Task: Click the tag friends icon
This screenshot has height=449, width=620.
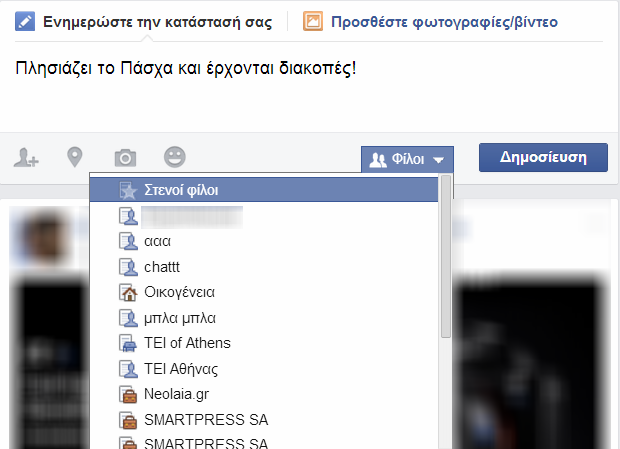Action: [x=25, y=158]
